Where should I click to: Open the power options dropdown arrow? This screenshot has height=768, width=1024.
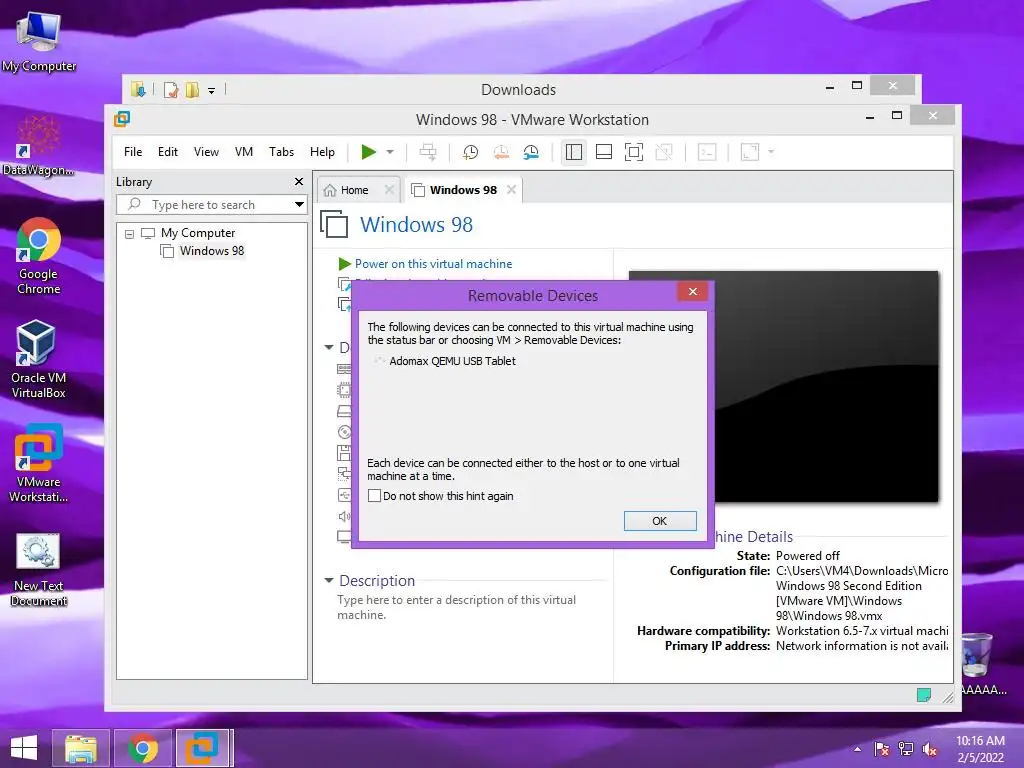[x=390, y=152]
